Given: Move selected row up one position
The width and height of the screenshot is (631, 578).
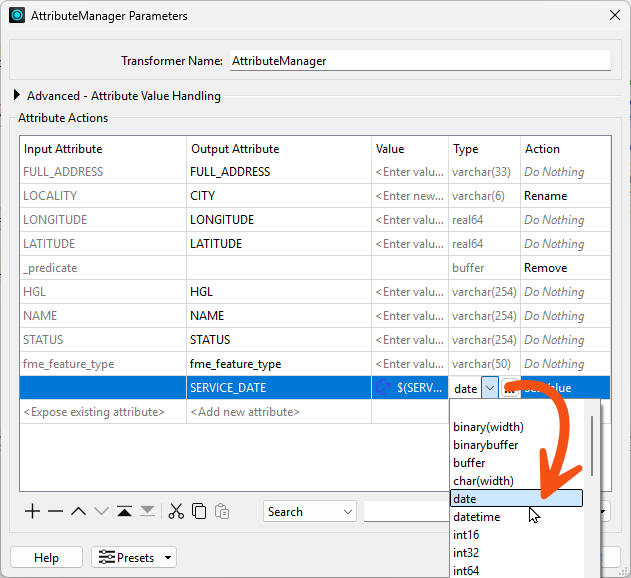Looking at the screenshot, I should point(78,512).
